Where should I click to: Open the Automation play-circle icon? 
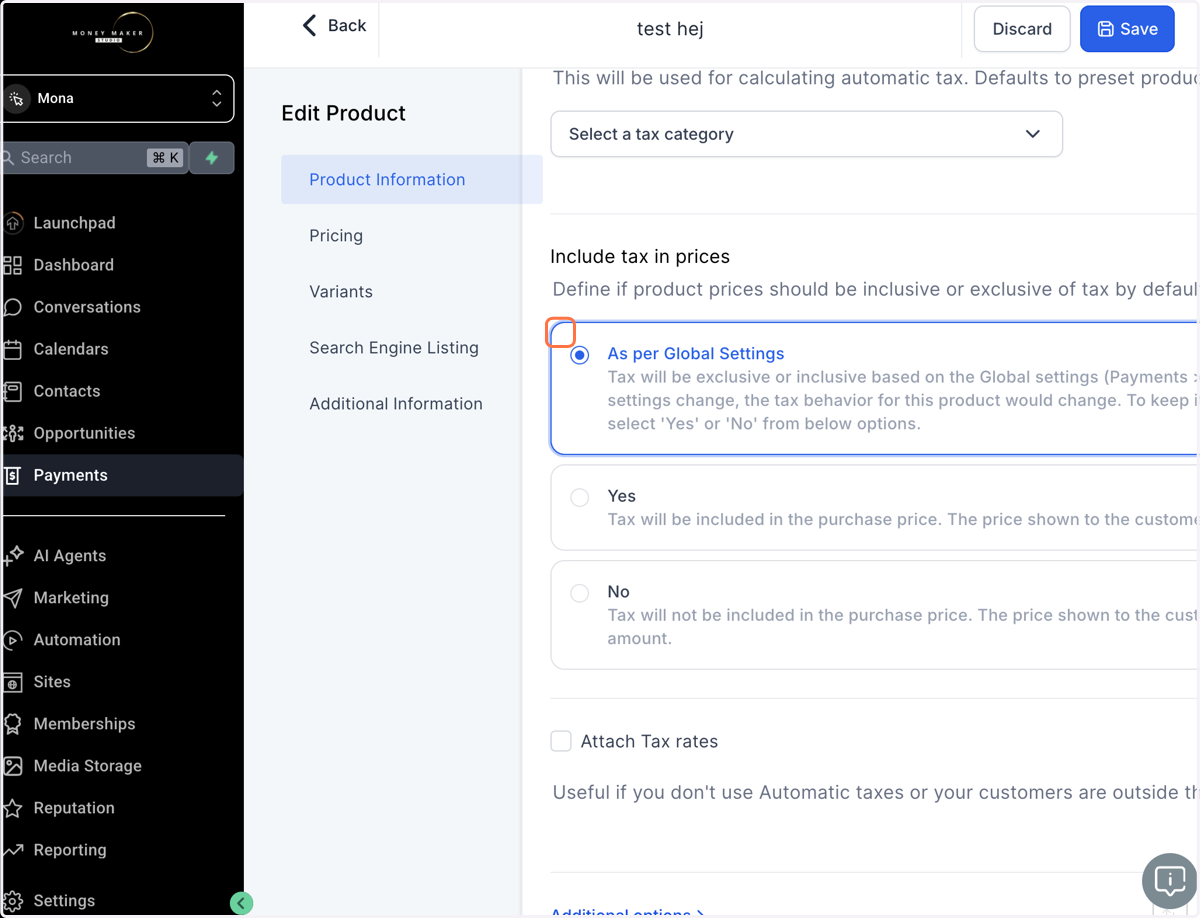pos(12,640)
